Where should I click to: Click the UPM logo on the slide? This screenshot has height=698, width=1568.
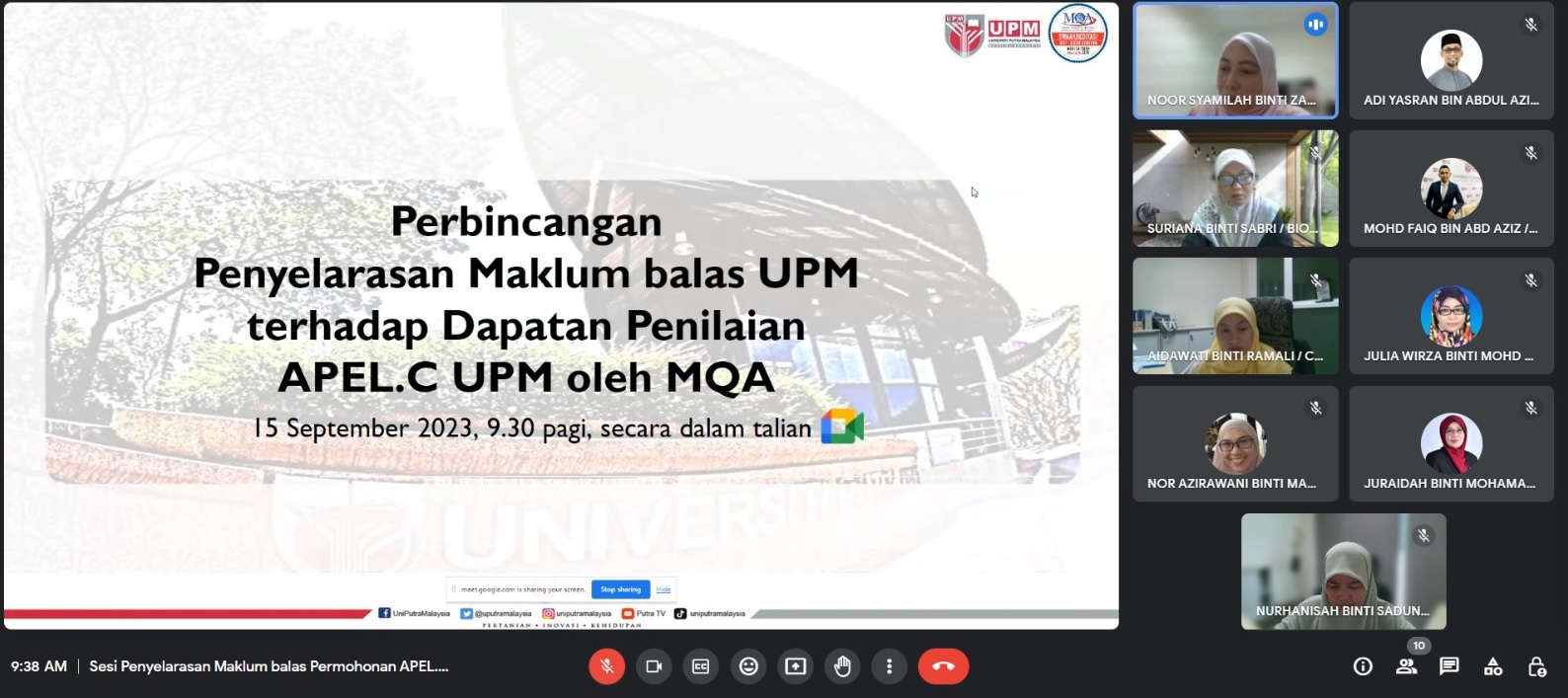pyautogui.click(x=992, y=35)
